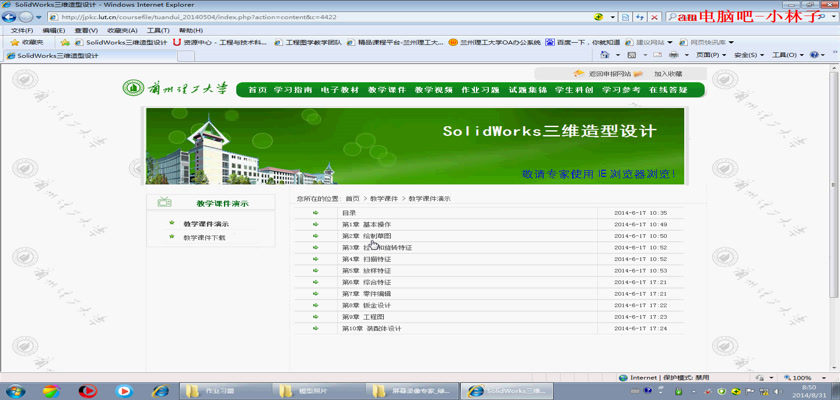840x400 pixels.
Task: Open 在线答疑 in the navigation bar
Action: [668, 90]
